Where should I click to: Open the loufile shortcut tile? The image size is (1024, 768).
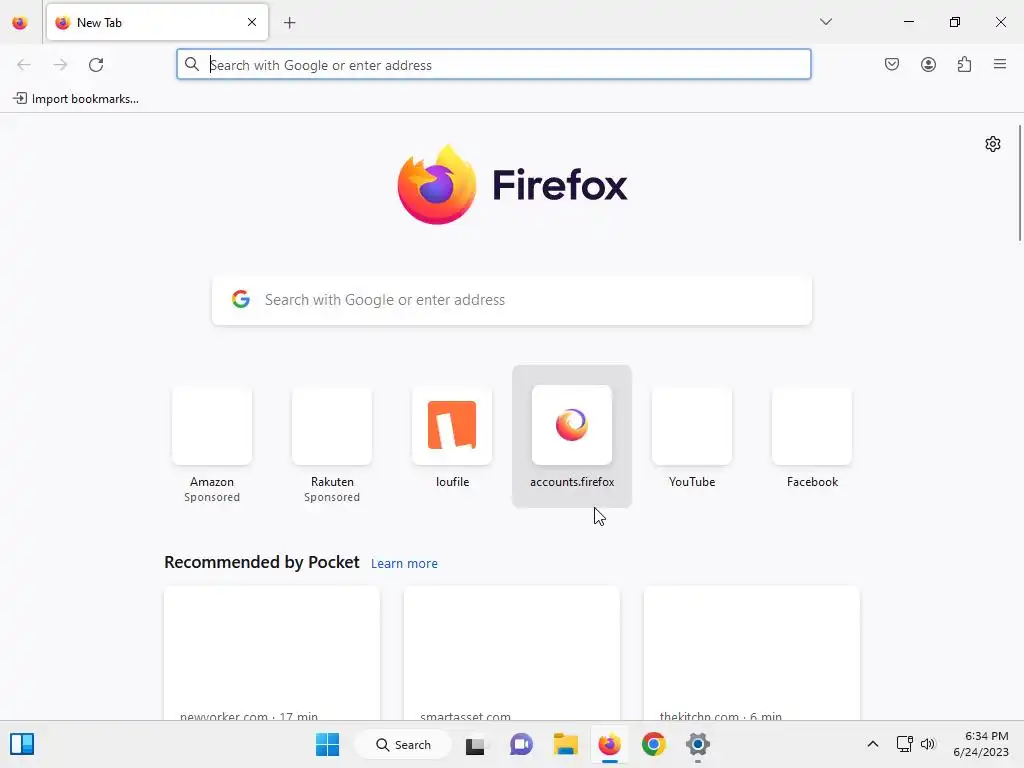[452, 436]
